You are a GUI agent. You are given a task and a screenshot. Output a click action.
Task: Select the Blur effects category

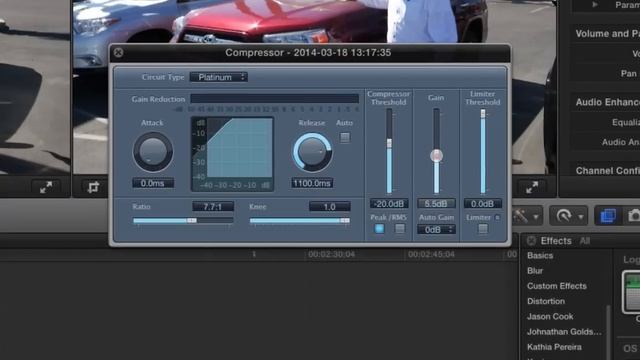(535, 271)
